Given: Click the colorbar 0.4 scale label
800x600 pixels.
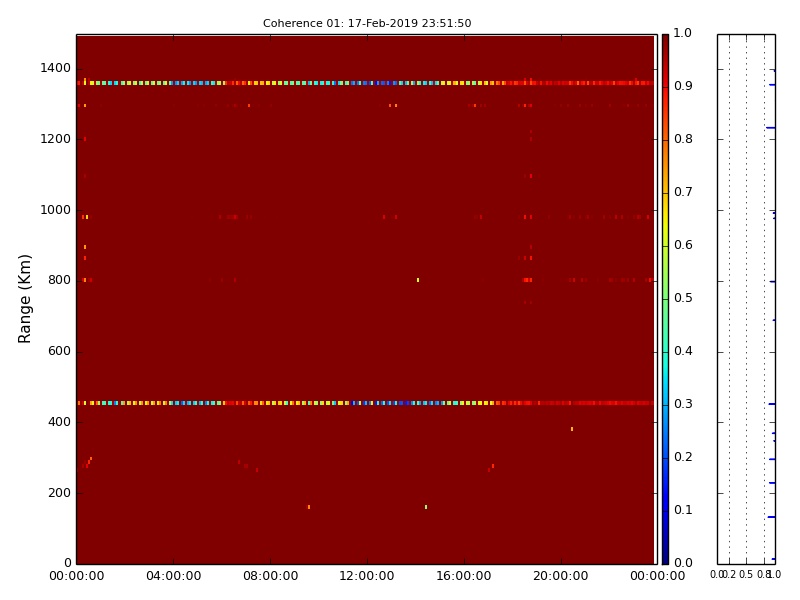Looking at the screenshot, I should point(683,351).
